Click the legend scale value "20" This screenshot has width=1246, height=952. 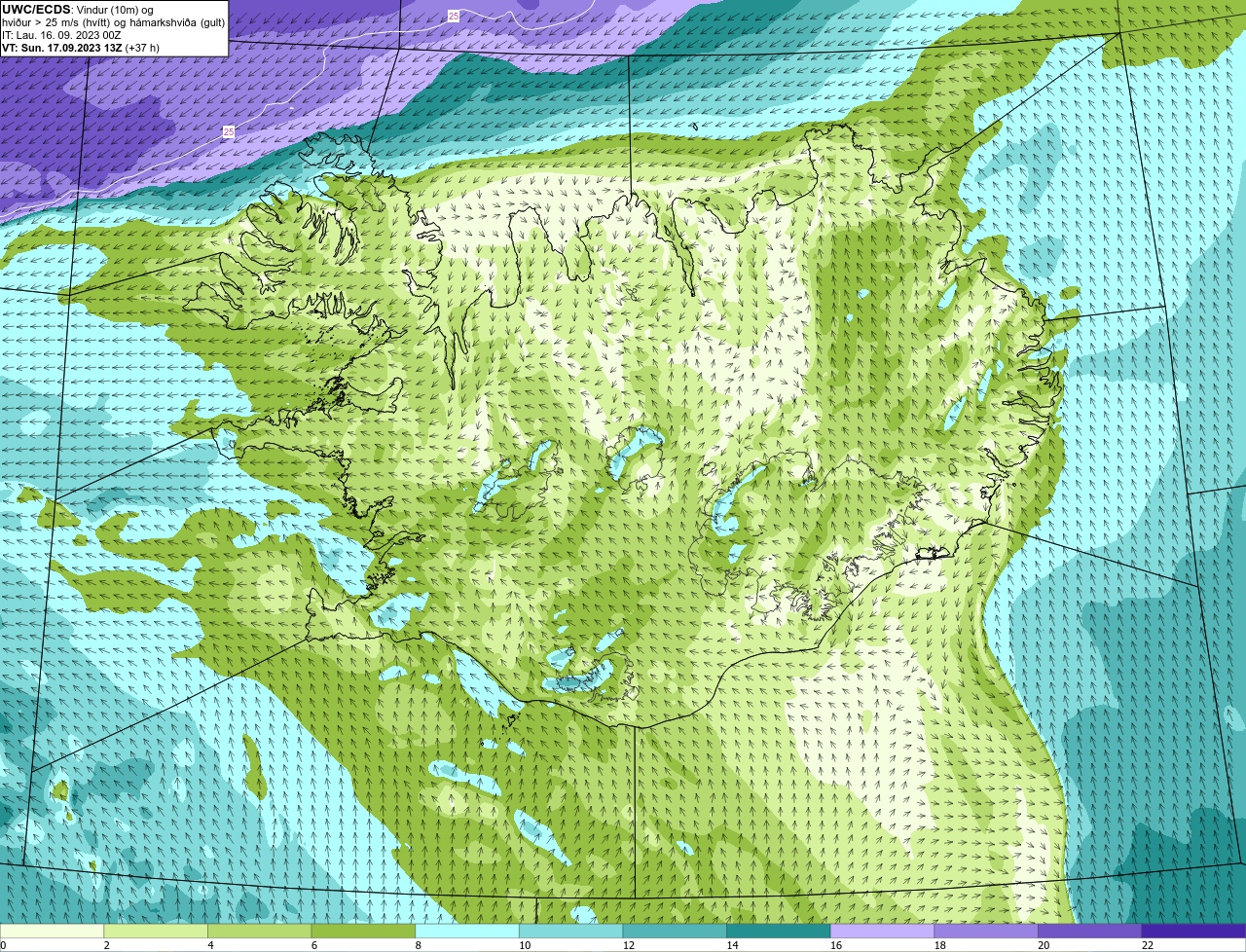[x=1044, y=945]
